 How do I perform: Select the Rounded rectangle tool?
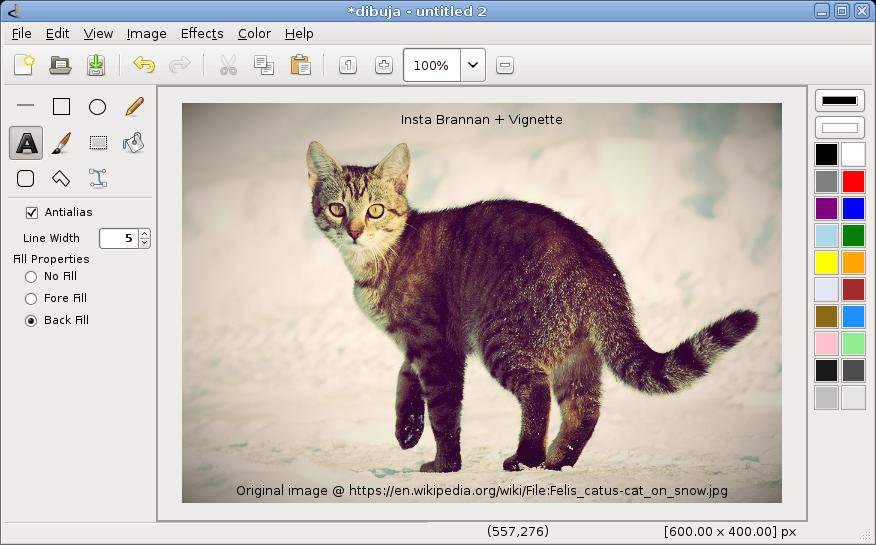[26, 179]
